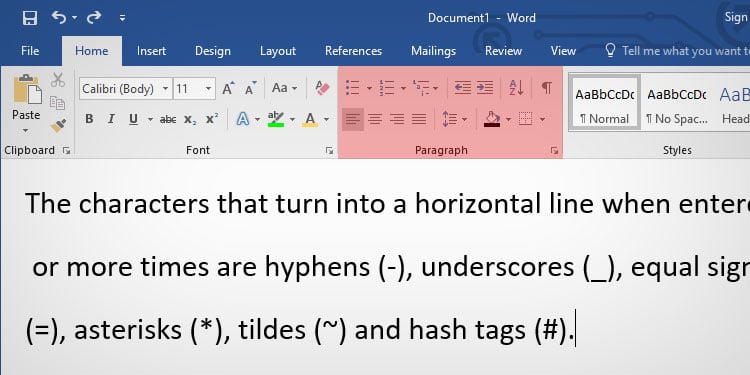Open the Change Case Aa menu
750x375 pixels.
coord(284,88)
